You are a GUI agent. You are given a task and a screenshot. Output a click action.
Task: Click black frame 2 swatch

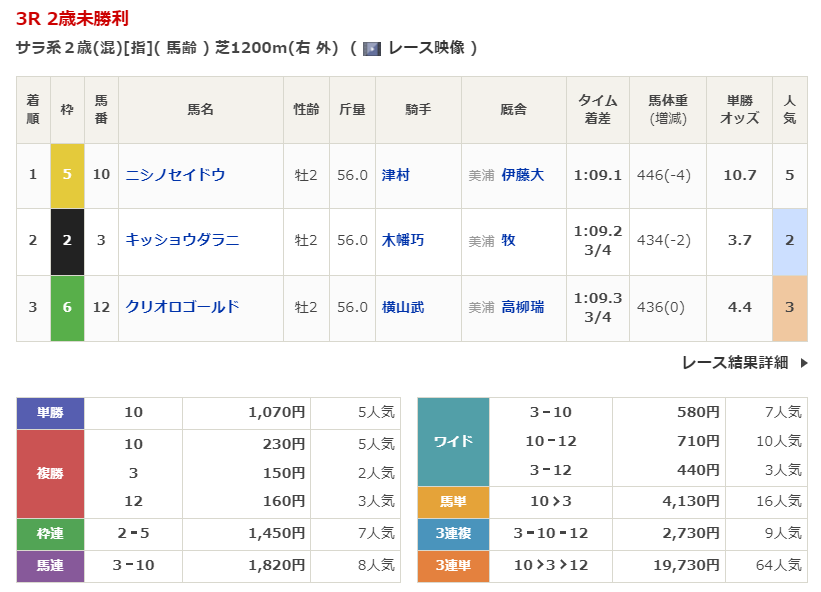pyautogui.click(x=67, y=240)
